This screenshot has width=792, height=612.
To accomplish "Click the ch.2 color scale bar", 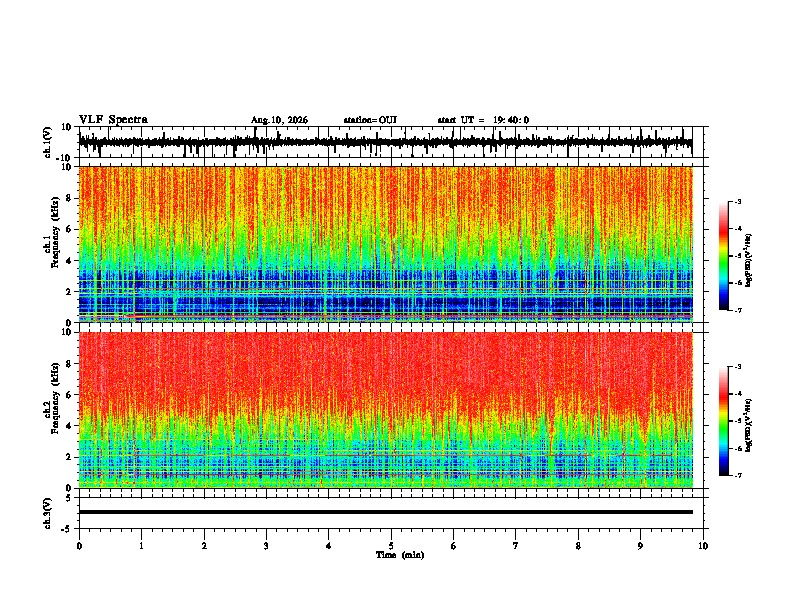I will click(x=724, y=421).
